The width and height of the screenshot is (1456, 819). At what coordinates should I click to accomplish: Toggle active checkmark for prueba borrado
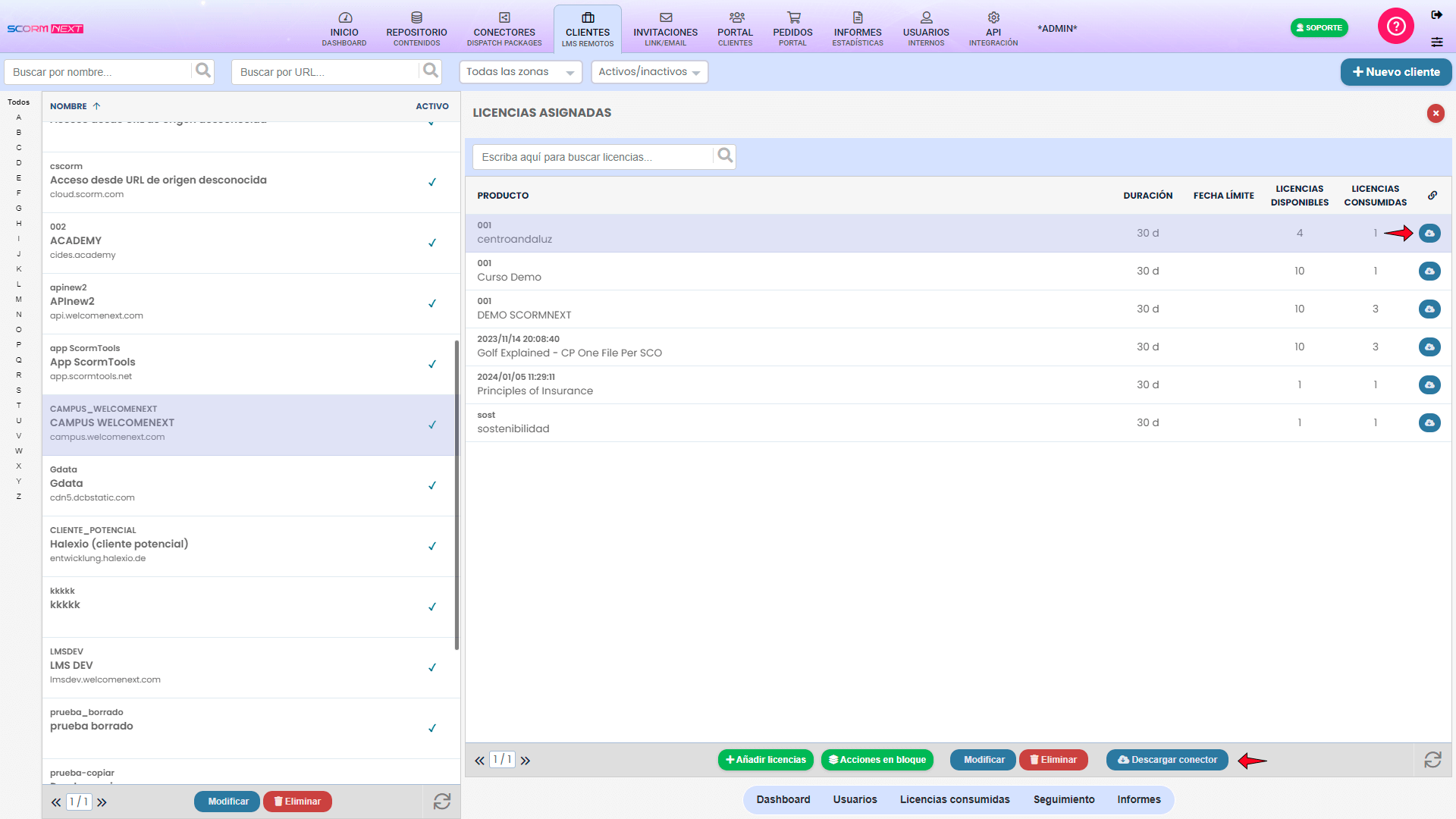(x=432, y=728)
